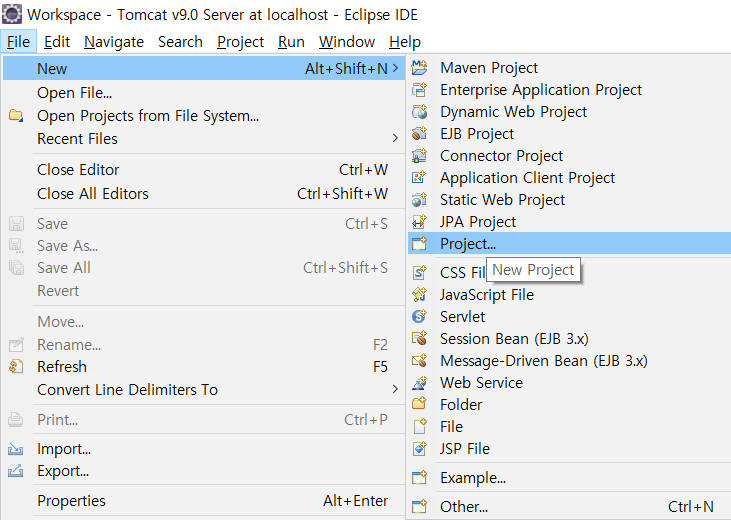Click the Eclipse IDE title bar icon
This screenshot has height=520, width=731.
12,14
